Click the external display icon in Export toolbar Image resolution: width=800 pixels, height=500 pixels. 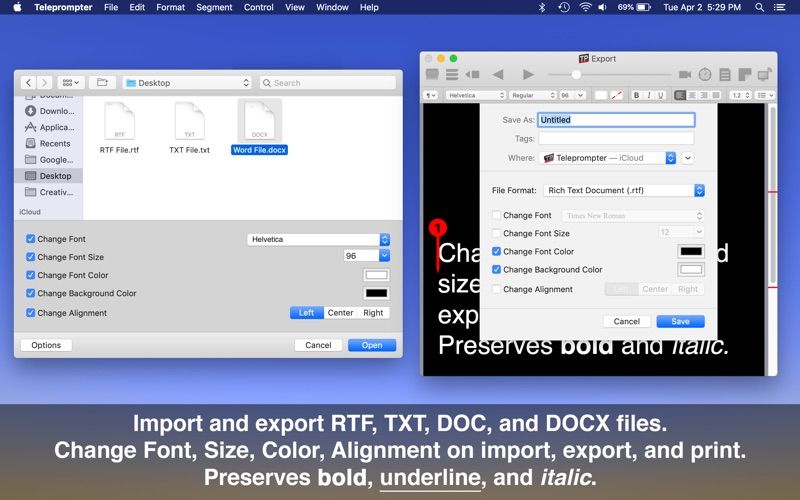click(x=765, y=74)
